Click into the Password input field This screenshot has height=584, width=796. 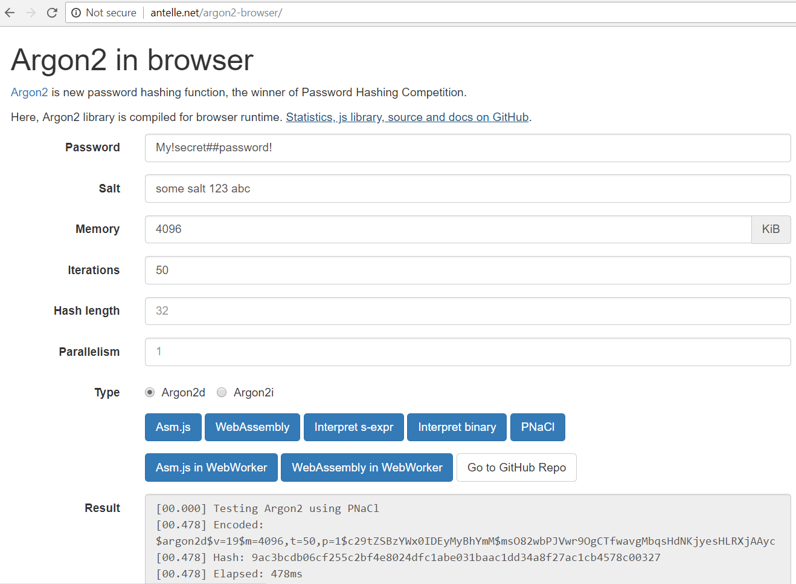(x=467, y=148)
